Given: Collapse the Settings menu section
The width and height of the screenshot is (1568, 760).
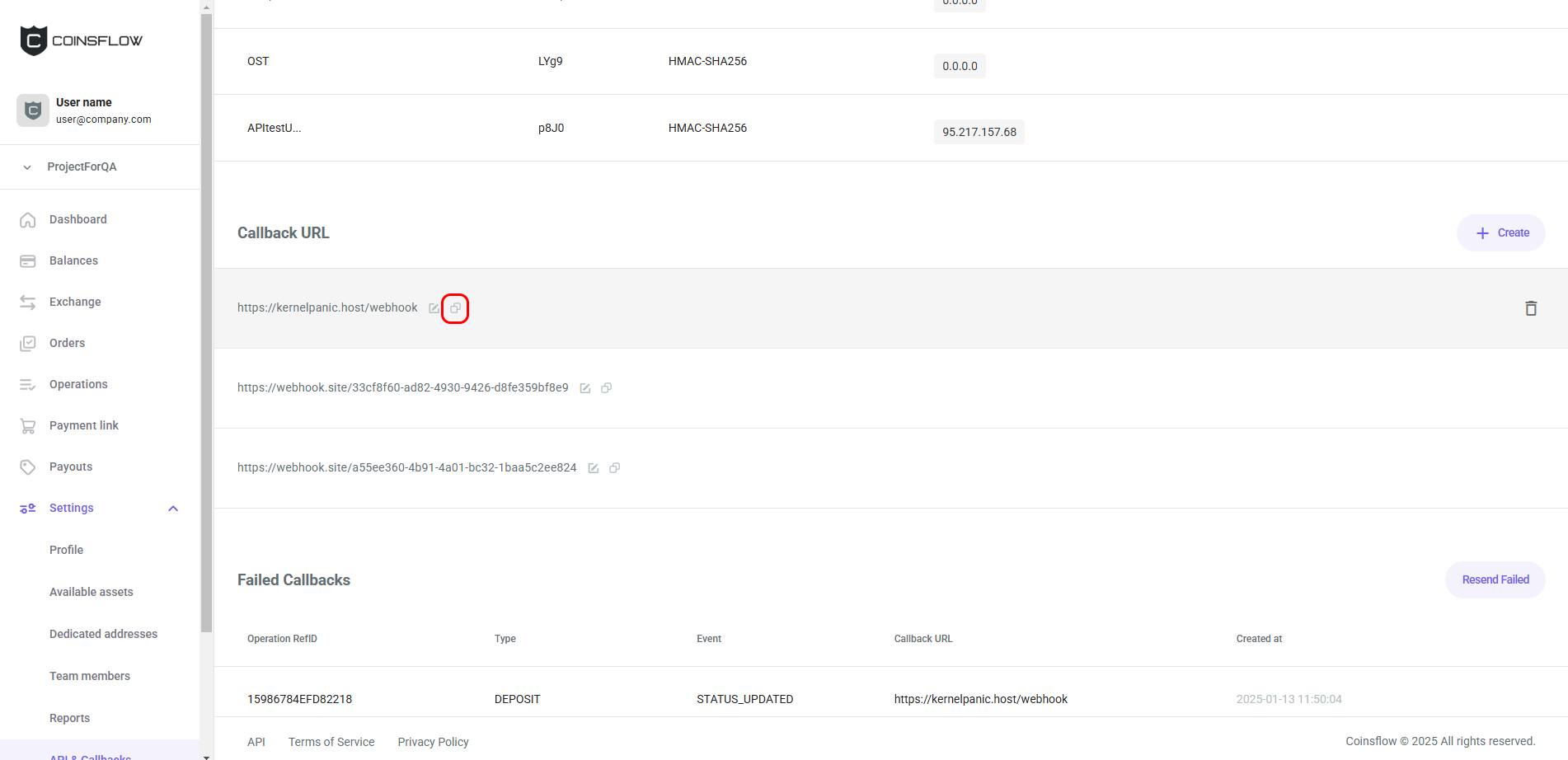Looking at the screenshot, I should coord(173,509).
